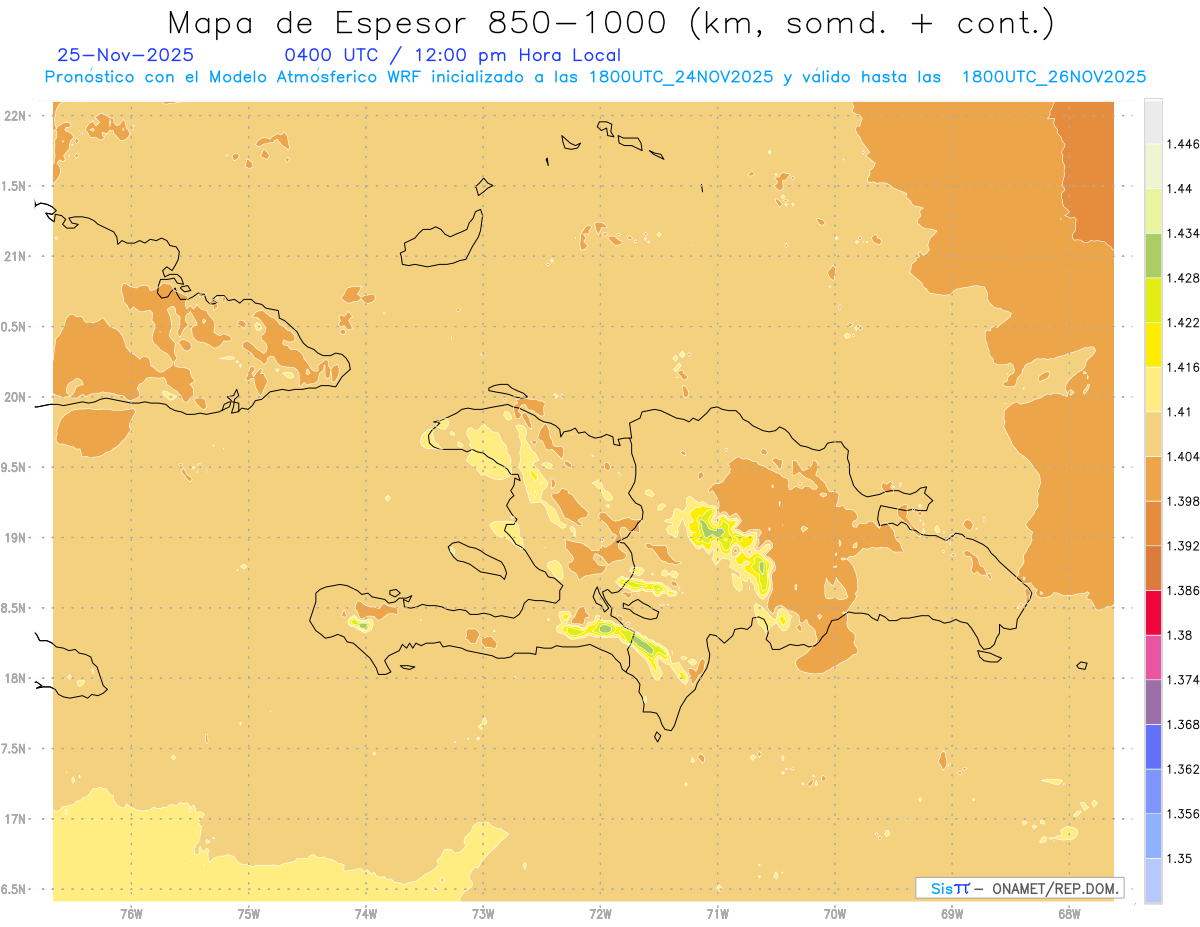Click the legend value '1.446'

[1184, 144]
